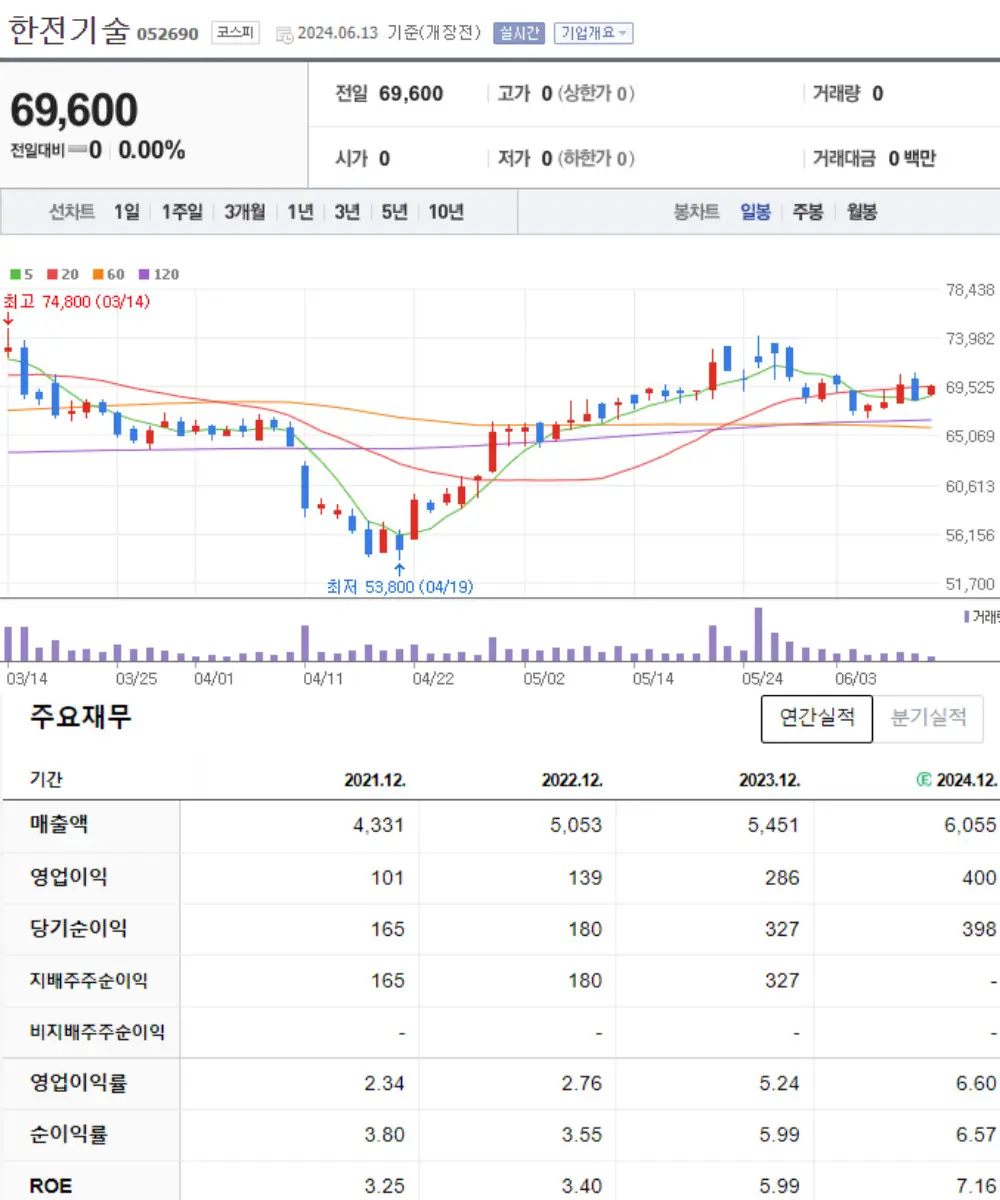Click the 당기순이익 row label
This screenshot has width=1000, height=1200.
click(x=78, y=929)
